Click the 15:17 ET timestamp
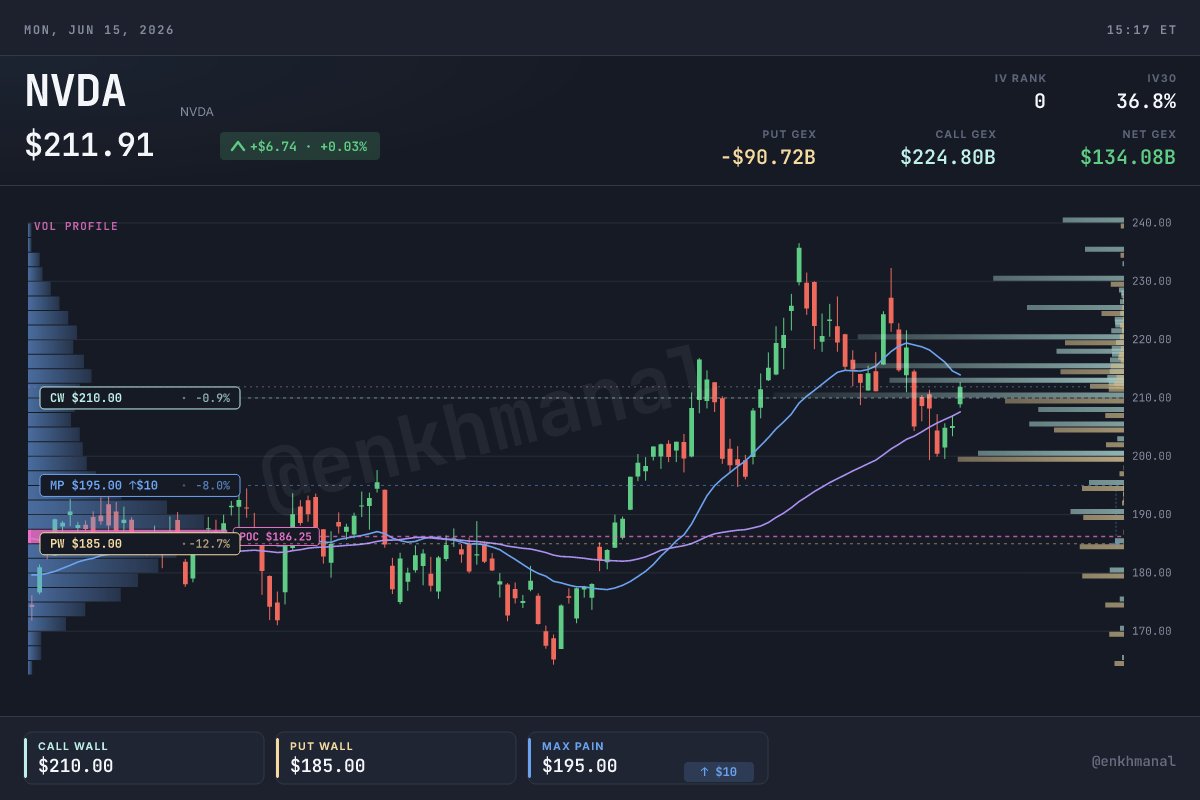 [1141, 30]
